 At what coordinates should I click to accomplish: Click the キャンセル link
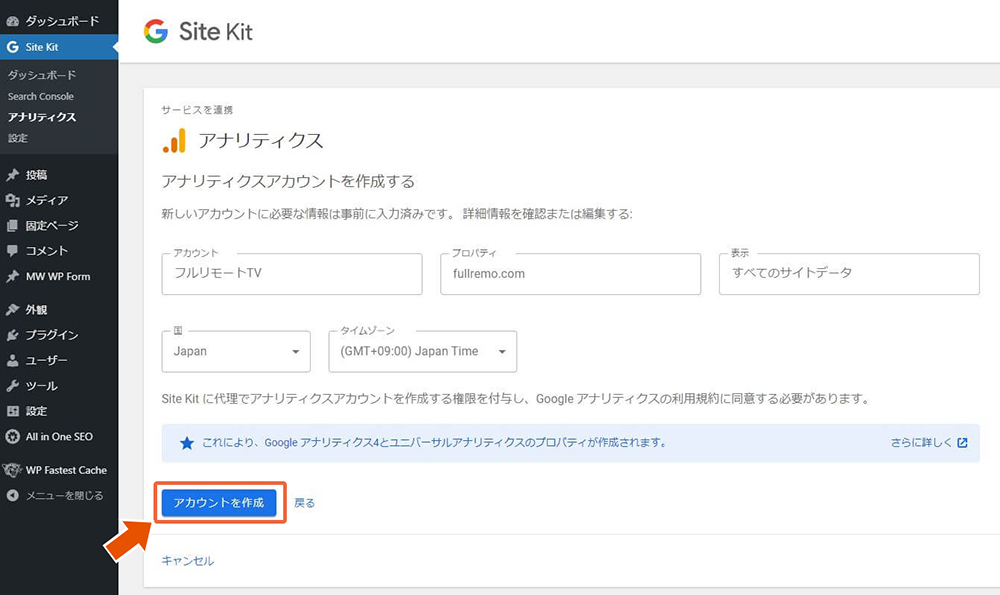188,561
